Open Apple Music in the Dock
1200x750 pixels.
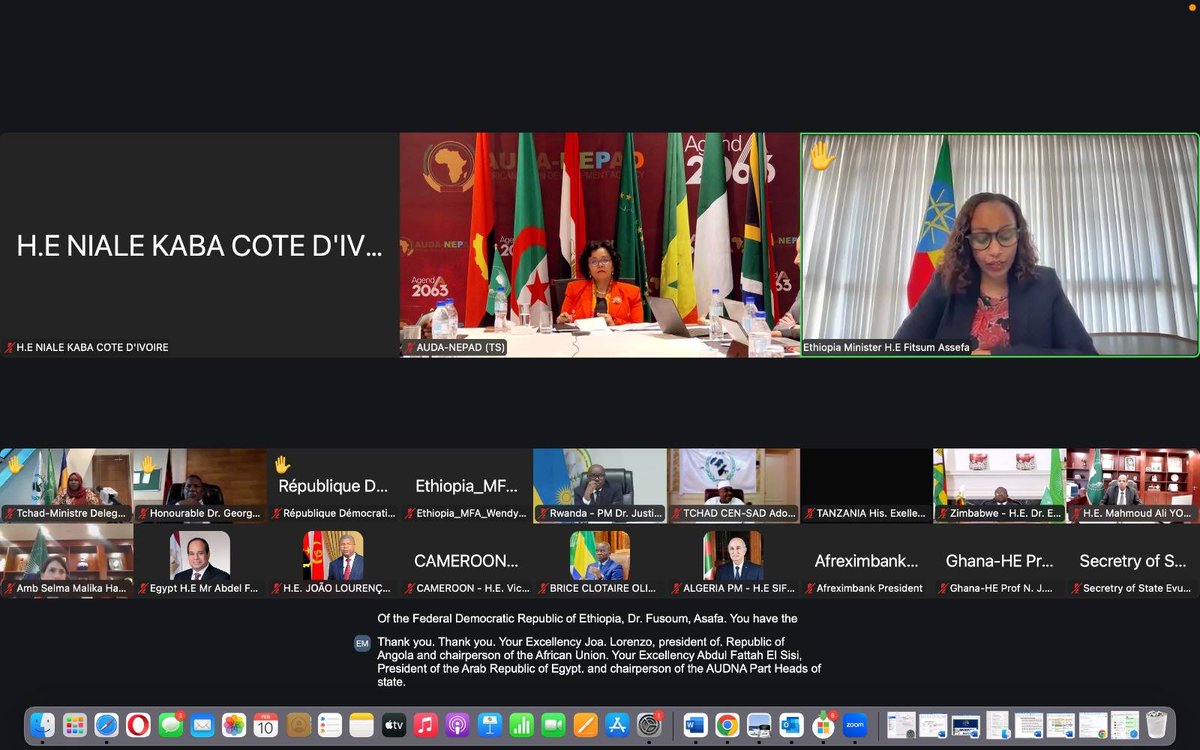426,725
